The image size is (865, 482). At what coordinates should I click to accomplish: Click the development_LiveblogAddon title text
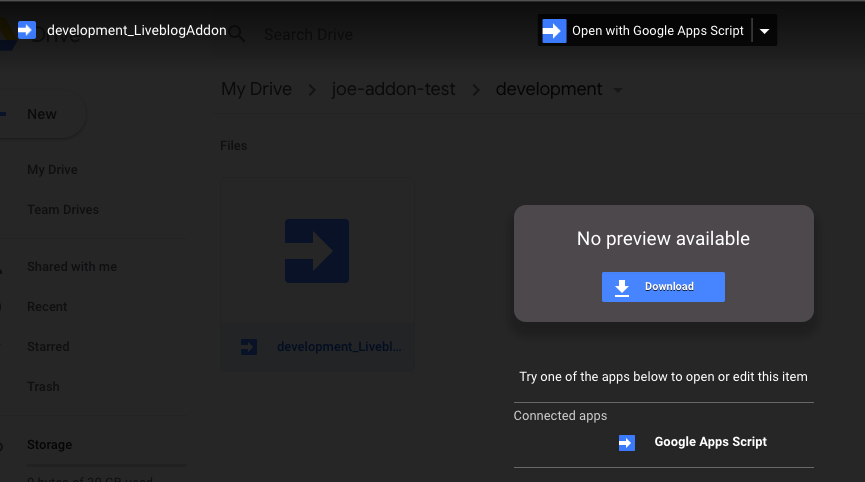[x=137, y=30]
